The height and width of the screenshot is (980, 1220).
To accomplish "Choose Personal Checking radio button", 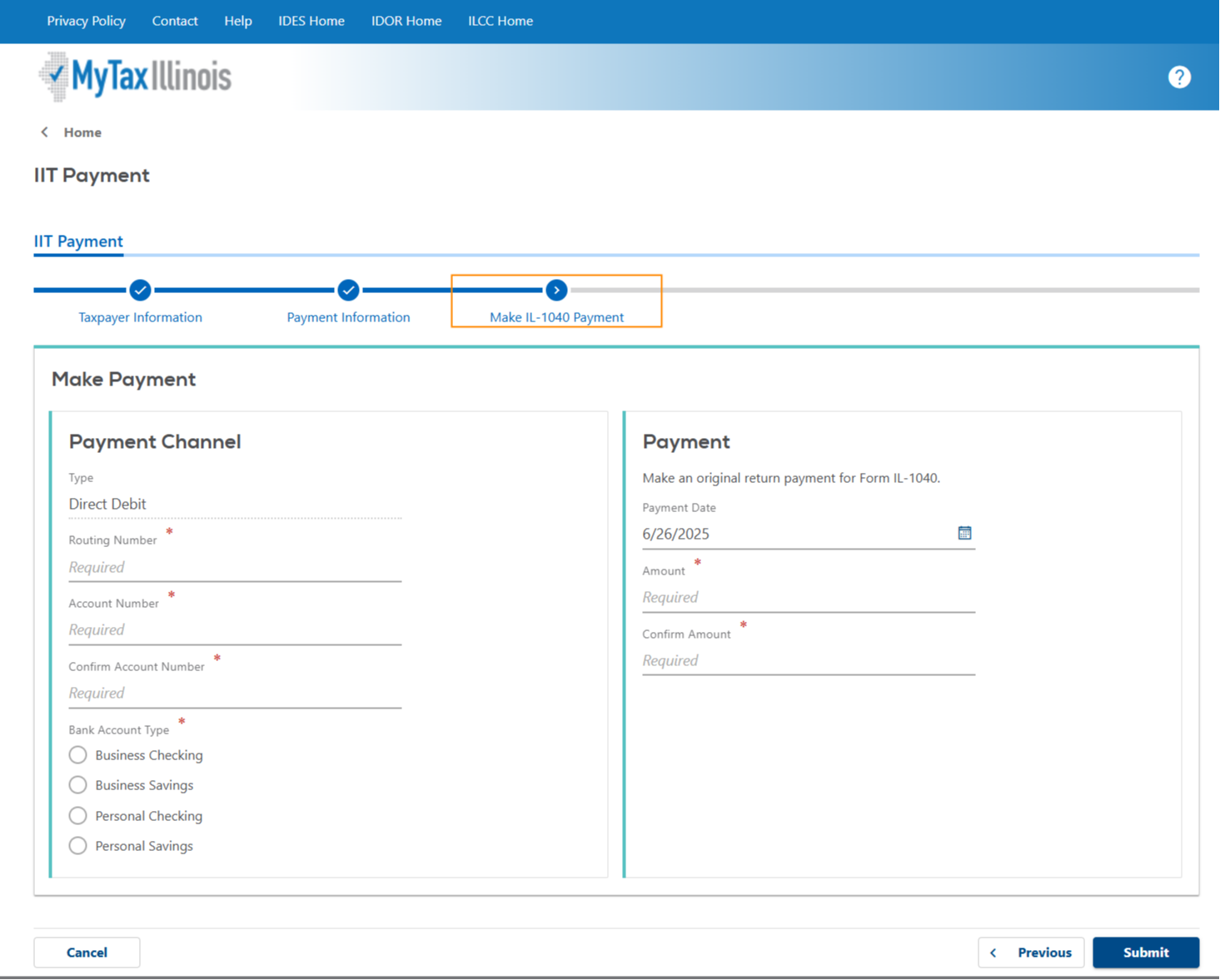I will click(x=78, y=816).
